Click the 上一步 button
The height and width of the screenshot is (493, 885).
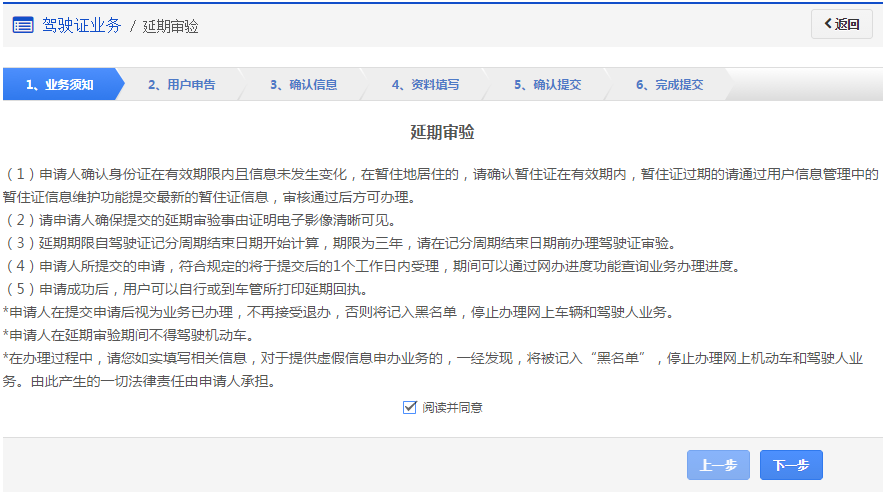pos(718,465)
